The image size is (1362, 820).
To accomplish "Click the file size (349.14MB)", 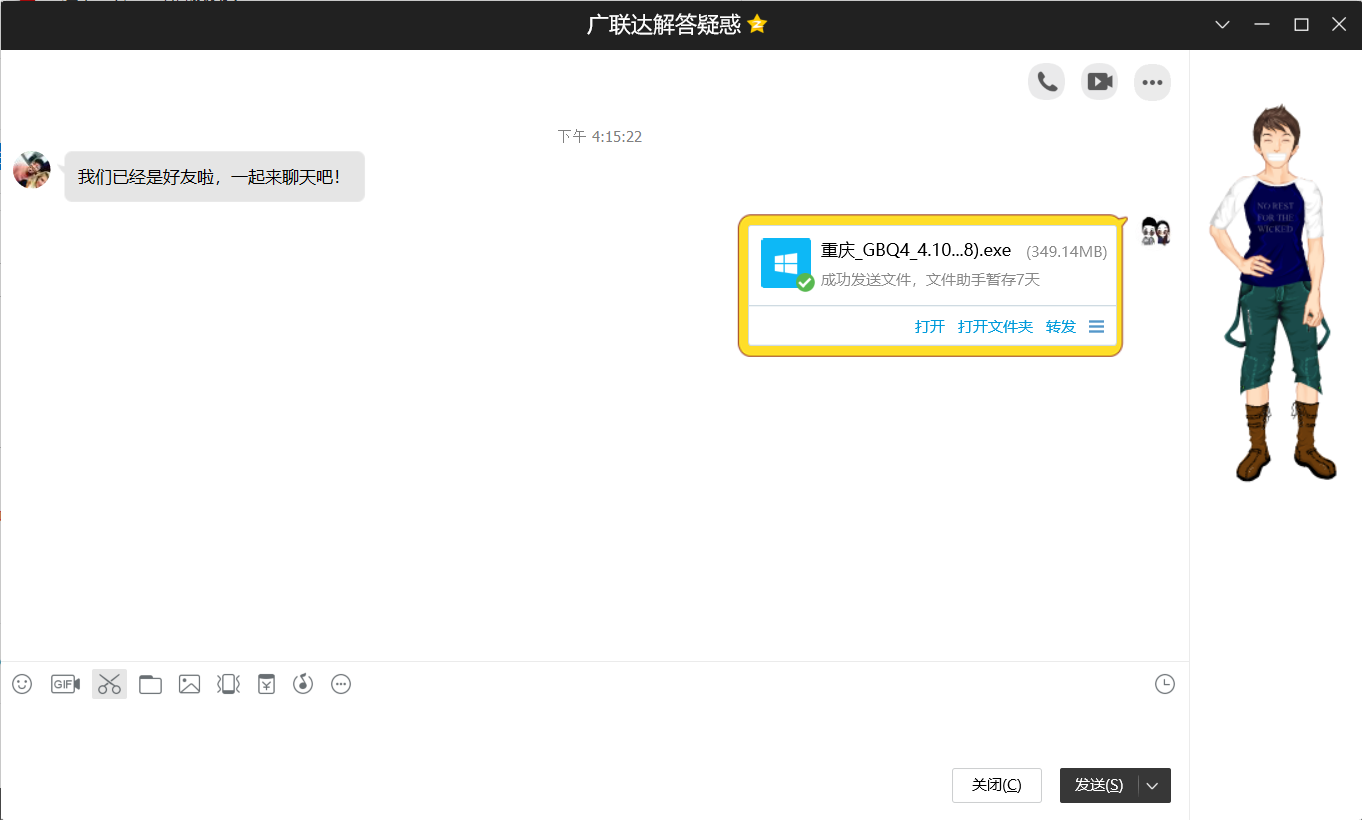I will pos(1067,252).
